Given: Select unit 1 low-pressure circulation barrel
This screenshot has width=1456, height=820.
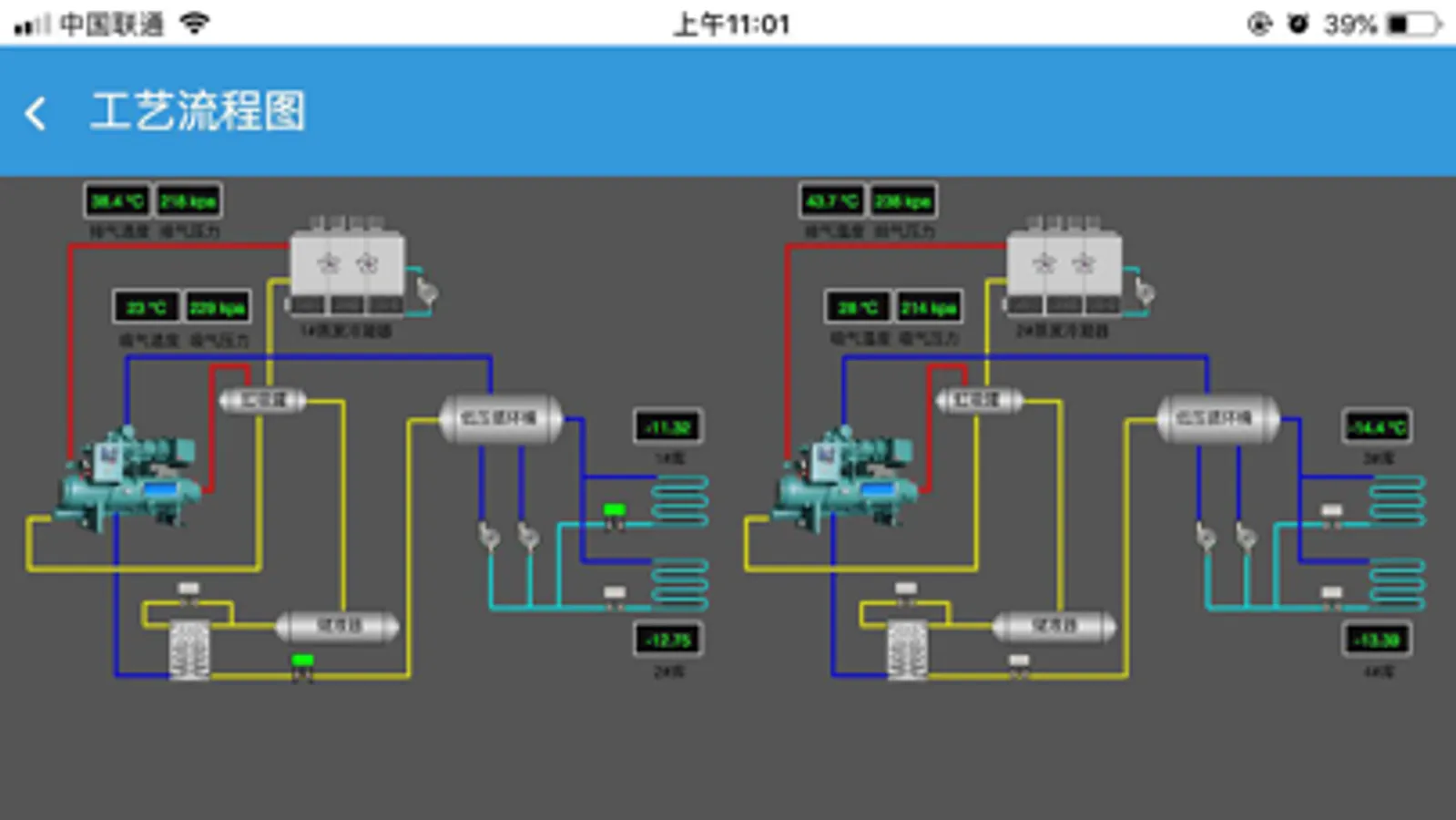Looking at the screenshot, I should click(500, 418).
